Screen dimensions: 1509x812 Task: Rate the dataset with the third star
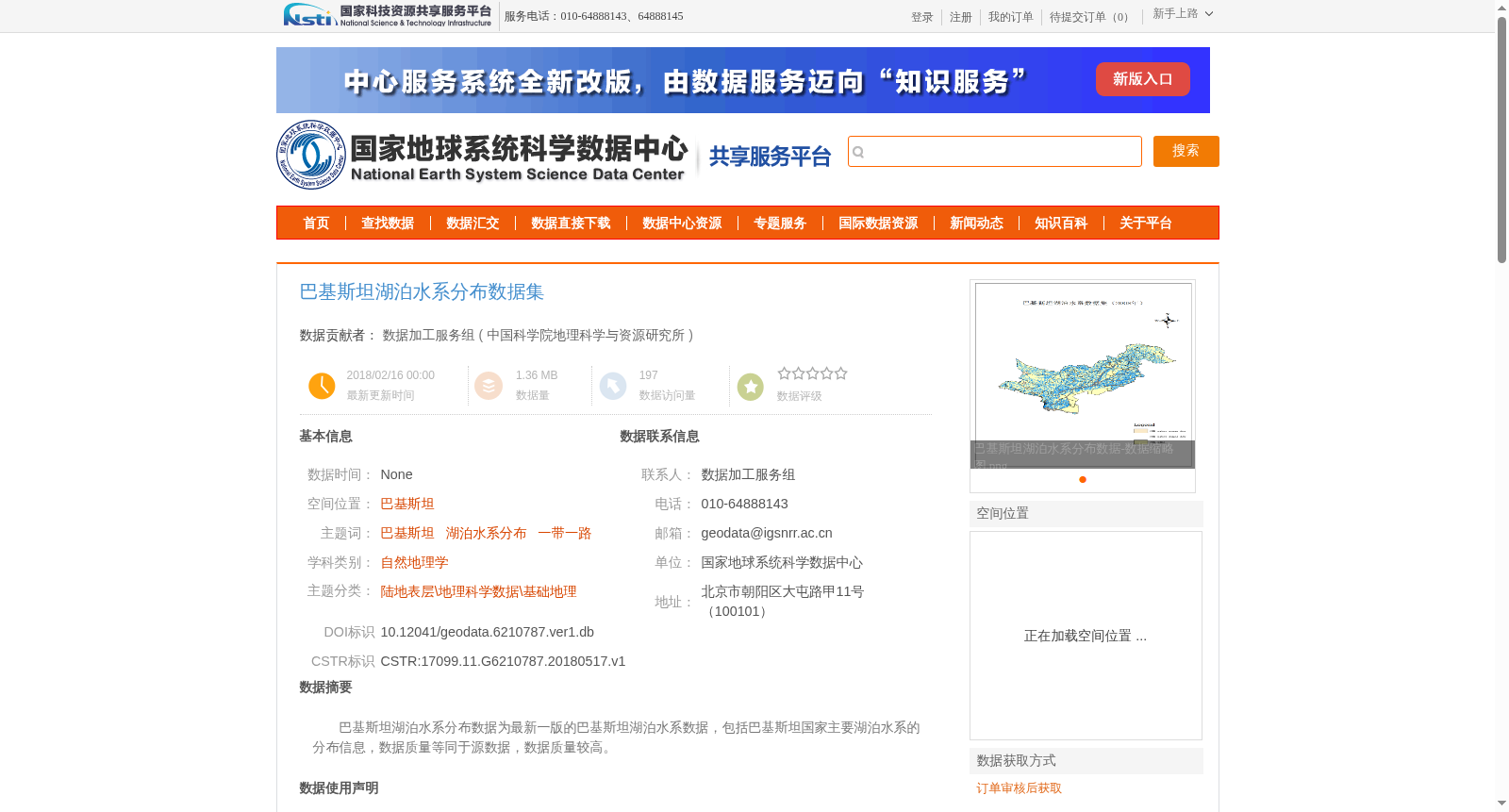(x=812, y=373)
